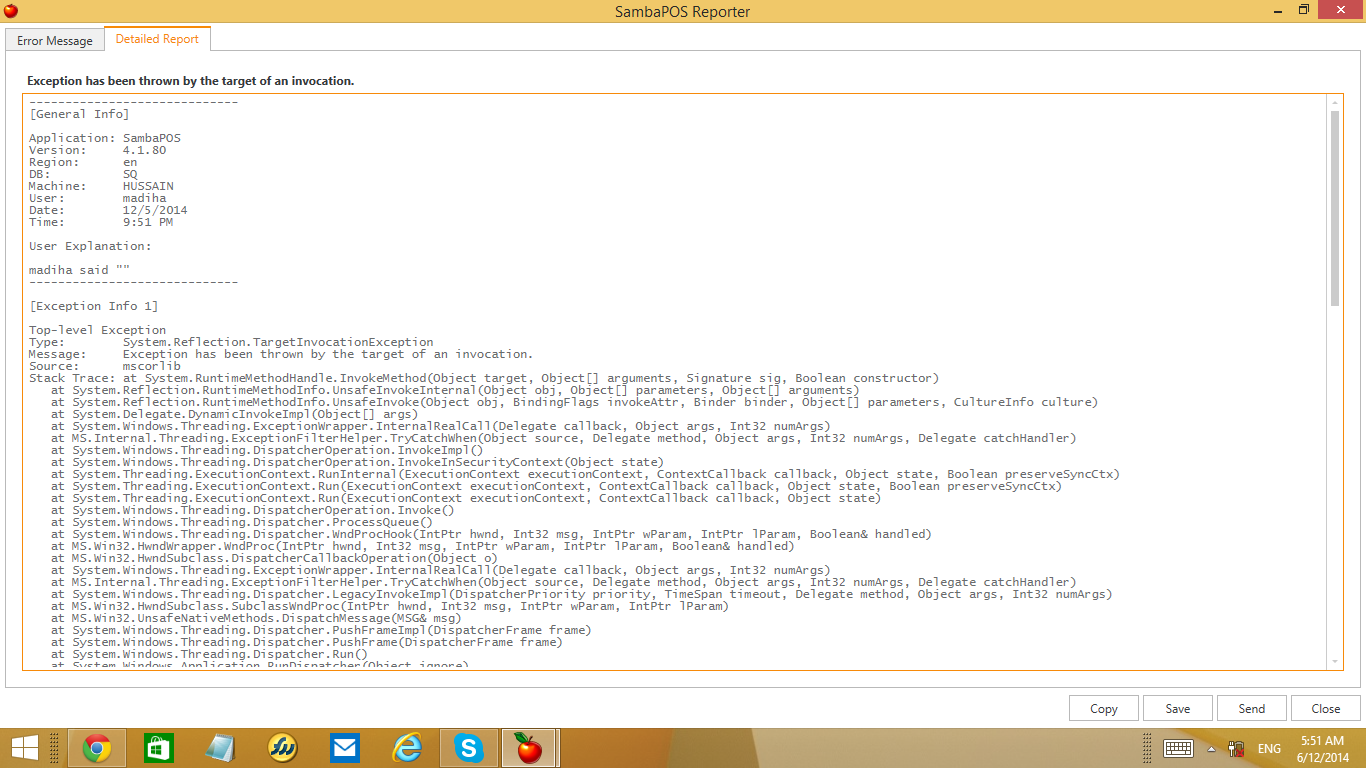
Task: Close the reporter using the Close button
Action: coord(1326,708)
